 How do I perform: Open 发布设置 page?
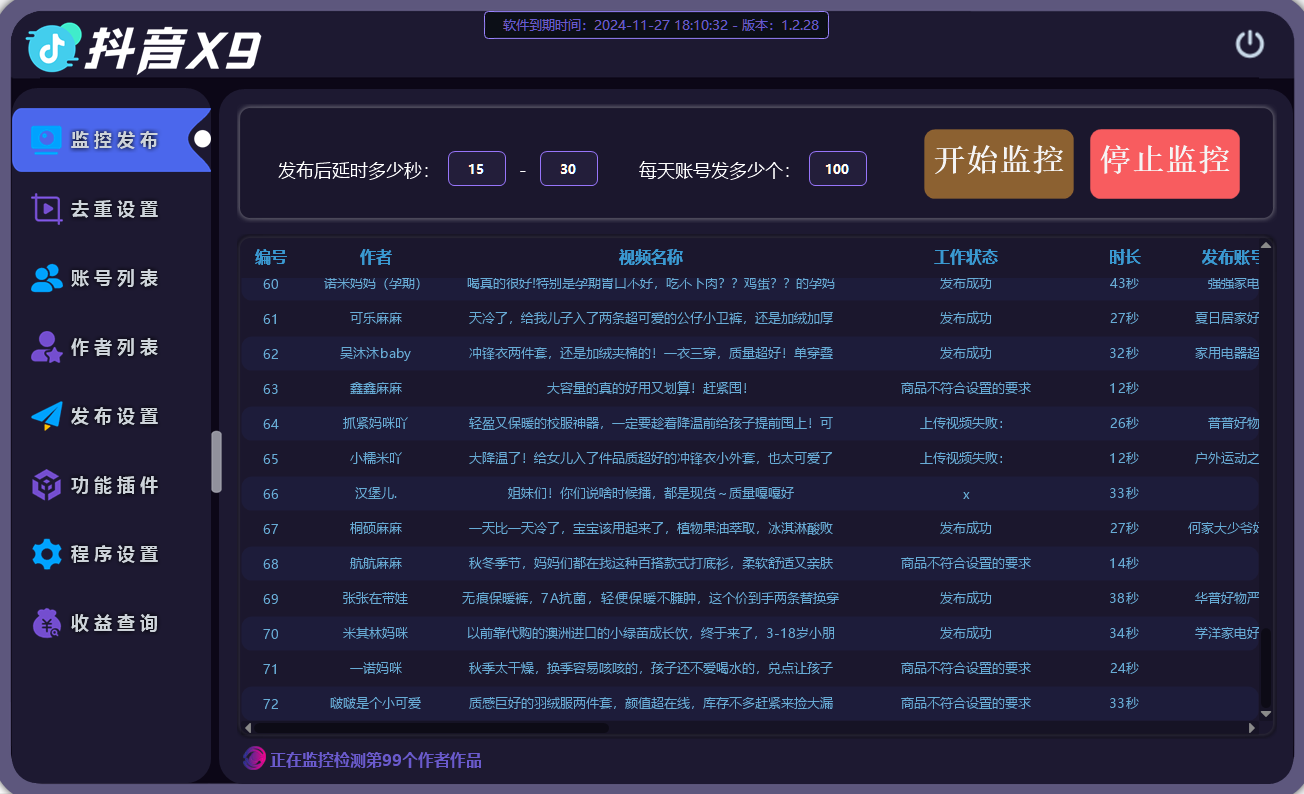coord(111,416)
